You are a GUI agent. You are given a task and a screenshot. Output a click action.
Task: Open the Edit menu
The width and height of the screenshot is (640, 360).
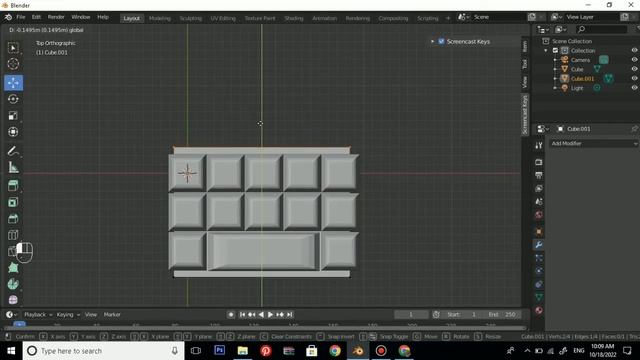pyautogui.click(x=36, y=17)
